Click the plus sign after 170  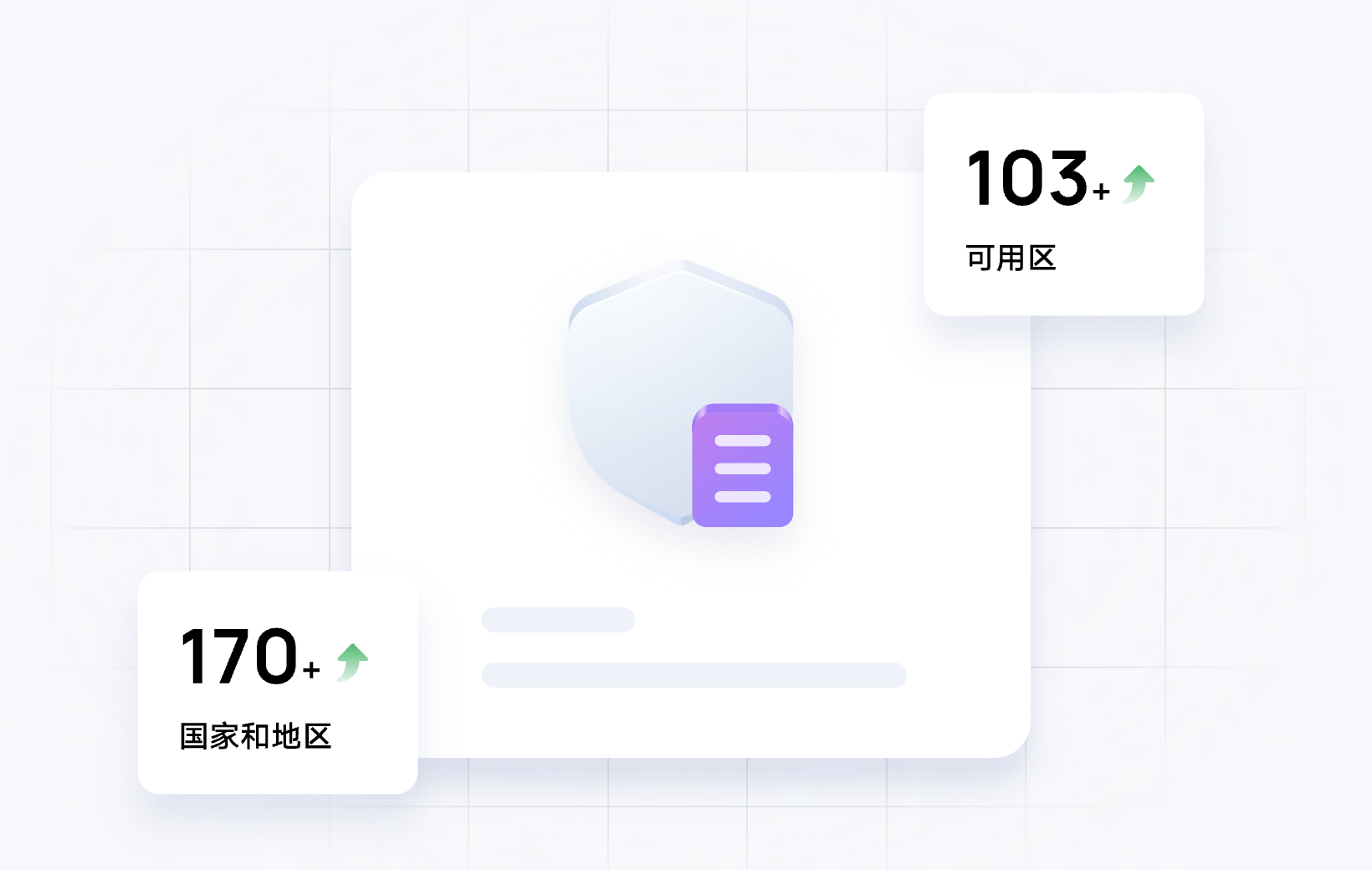[x=312, y=670]
